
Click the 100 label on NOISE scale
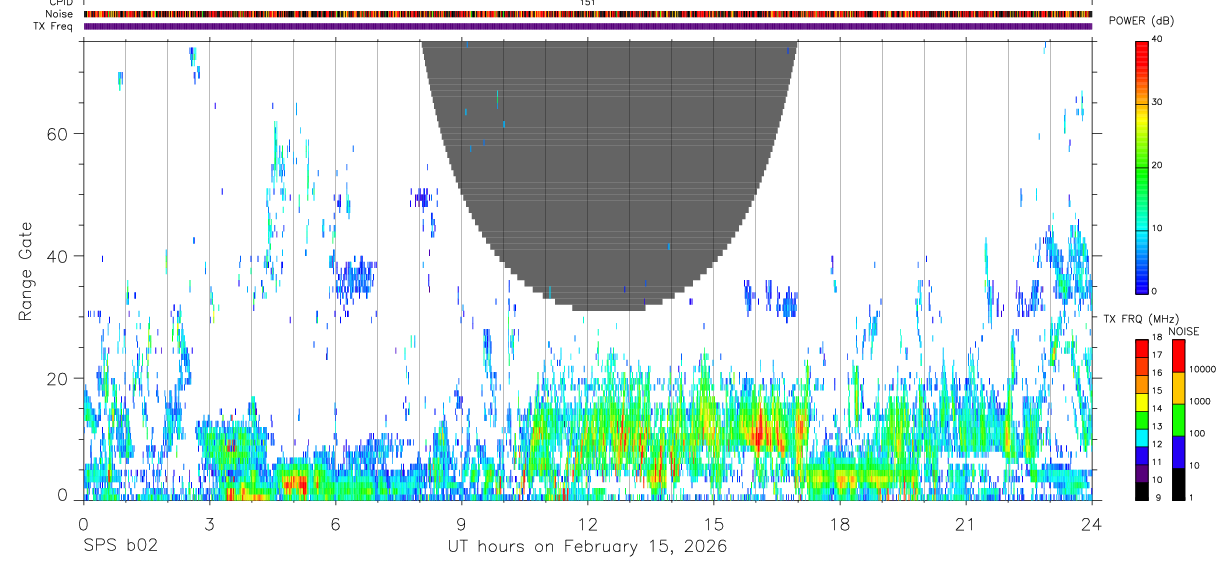(1196, 433)
